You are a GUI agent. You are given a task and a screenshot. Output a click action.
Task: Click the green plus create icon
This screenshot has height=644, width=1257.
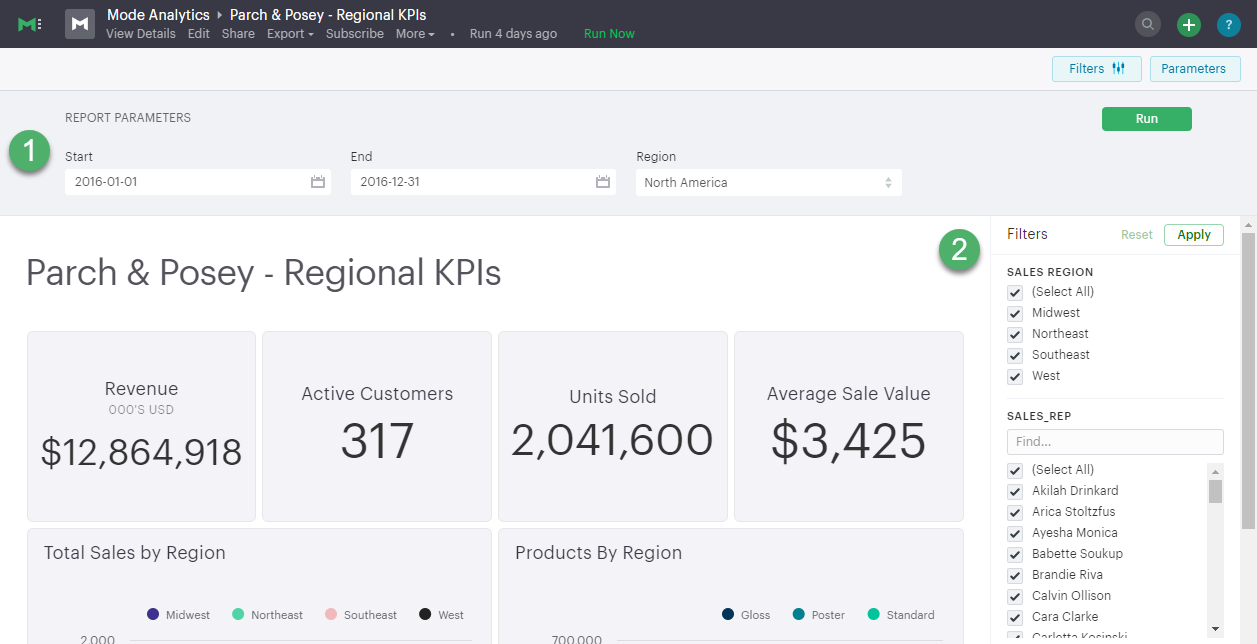[1188, 25]
